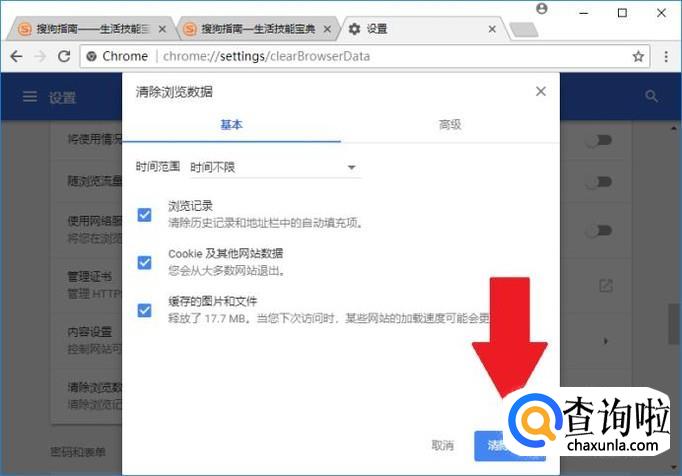The image size is (682, 476).
Task: Go back using the browser back arrow
Action: (x=17, y=56)
